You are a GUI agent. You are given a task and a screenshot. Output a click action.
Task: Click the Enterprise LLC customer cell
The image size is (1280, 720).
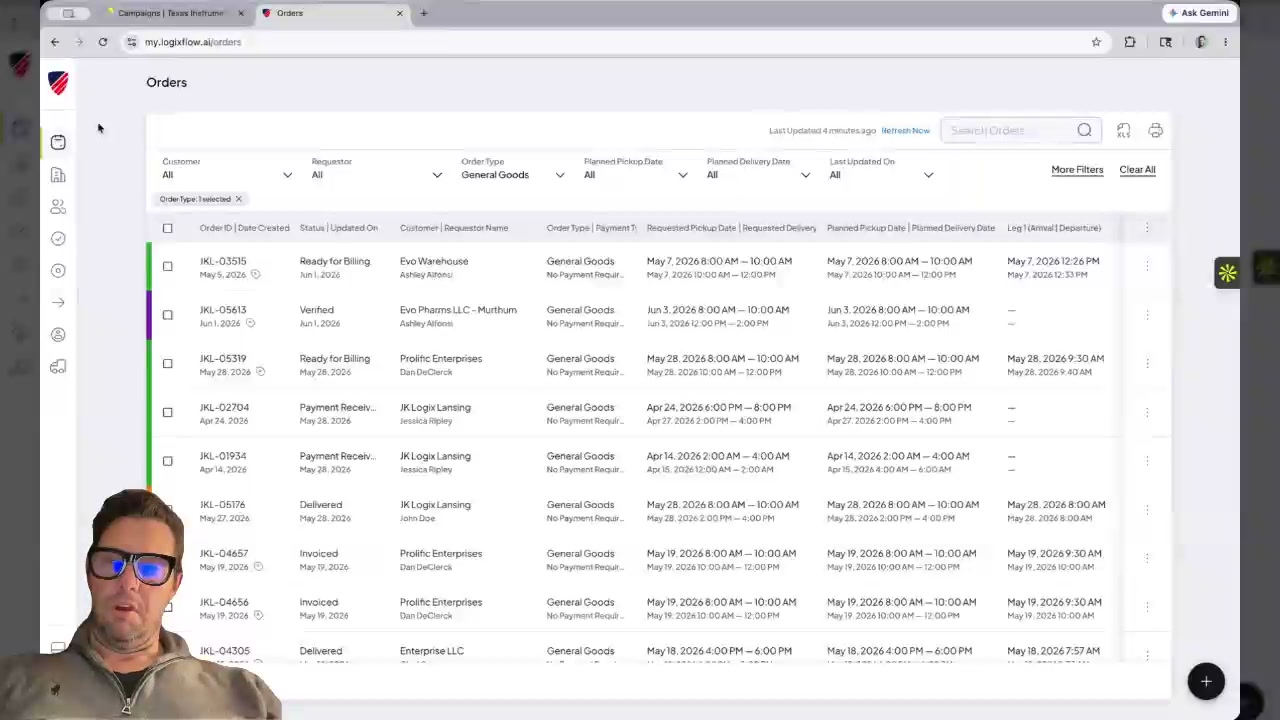(x=432, y=651)
